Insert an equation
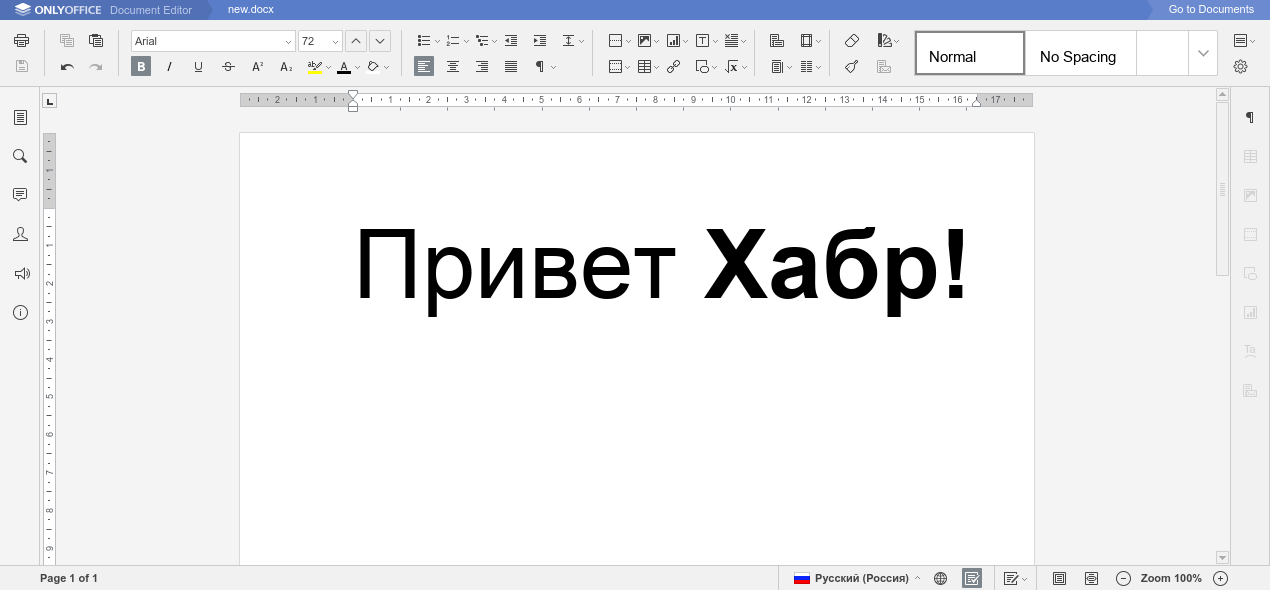Image resolution: width=1270 pixels, height=590 pixels. [x=731, y=67]
